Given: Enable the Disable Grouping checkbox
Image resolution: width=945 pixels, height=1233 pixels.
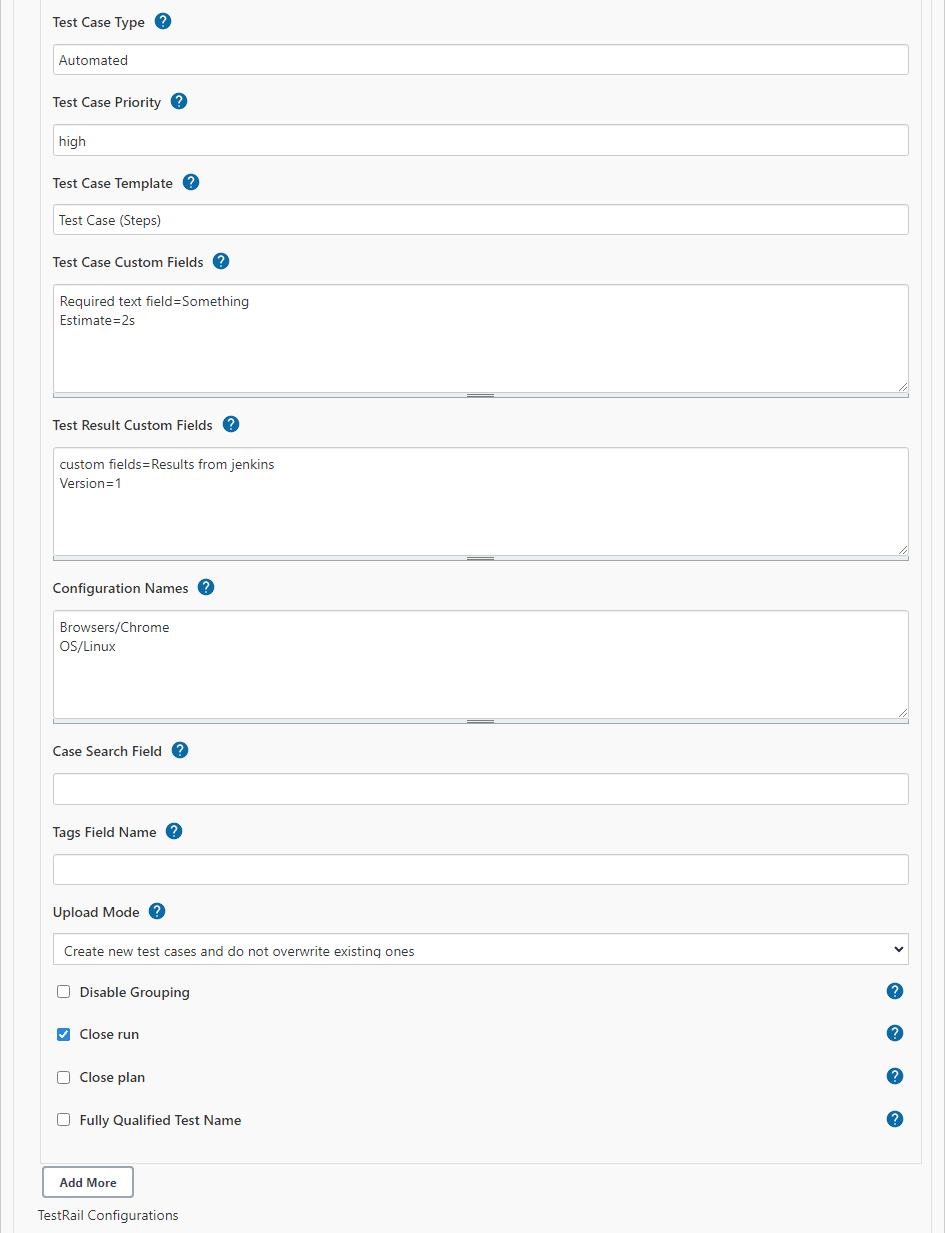Looking at the screenshot, I should pyautogui.click(x=64, y=992).
